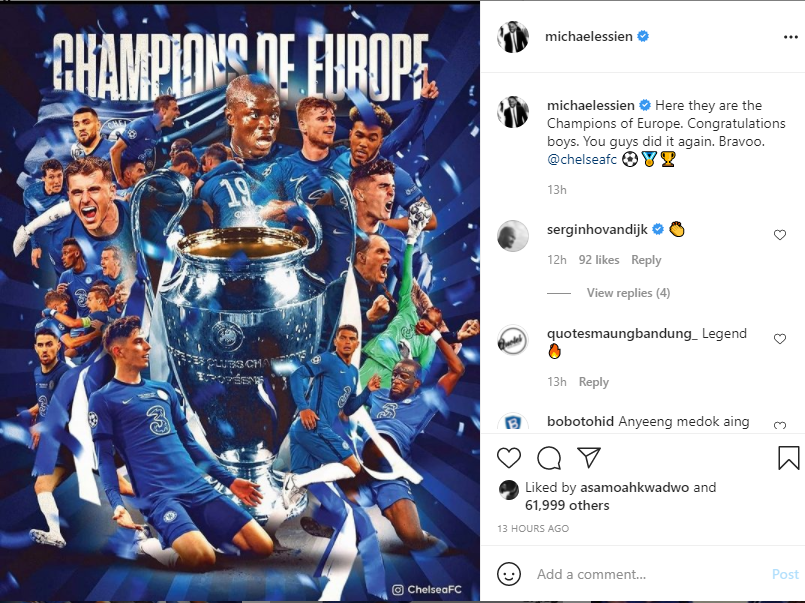Like quotesmaungbandung_'s Legend comment
This screenshot has width=805, height=603.
tap(780, 339)
